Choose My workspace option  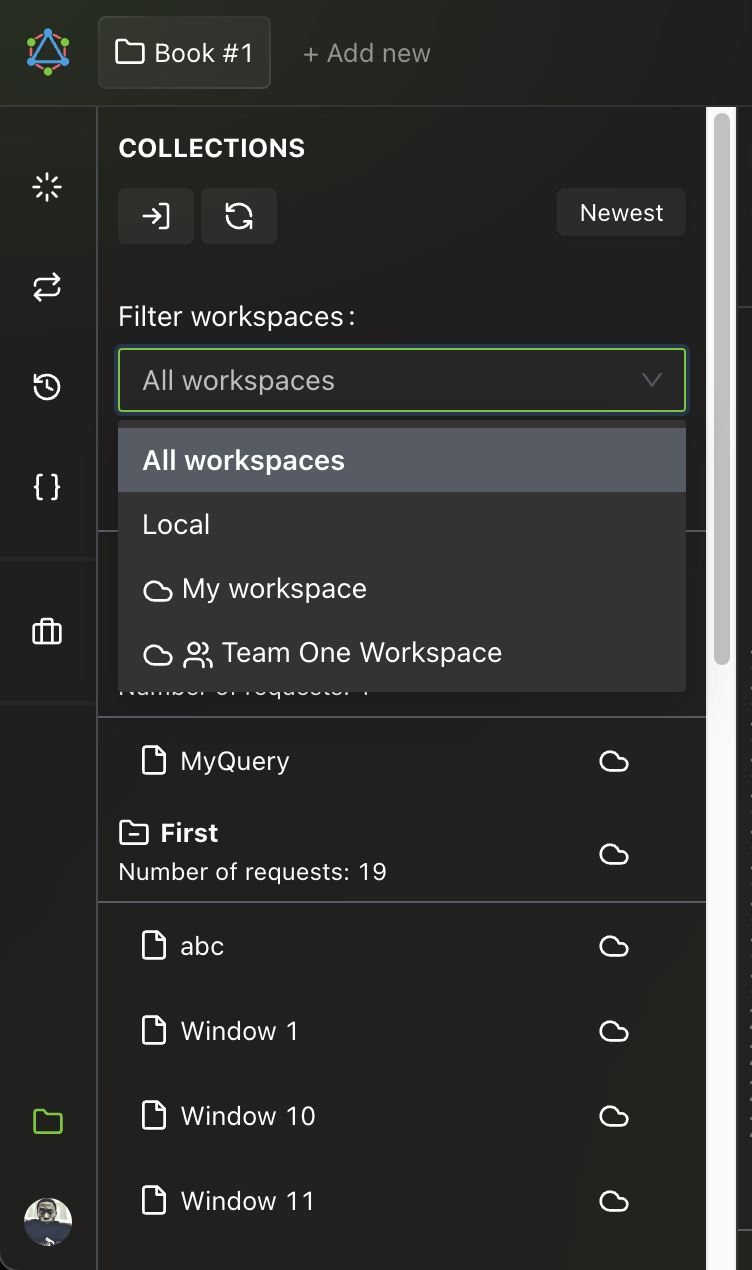tap(274, 589)
